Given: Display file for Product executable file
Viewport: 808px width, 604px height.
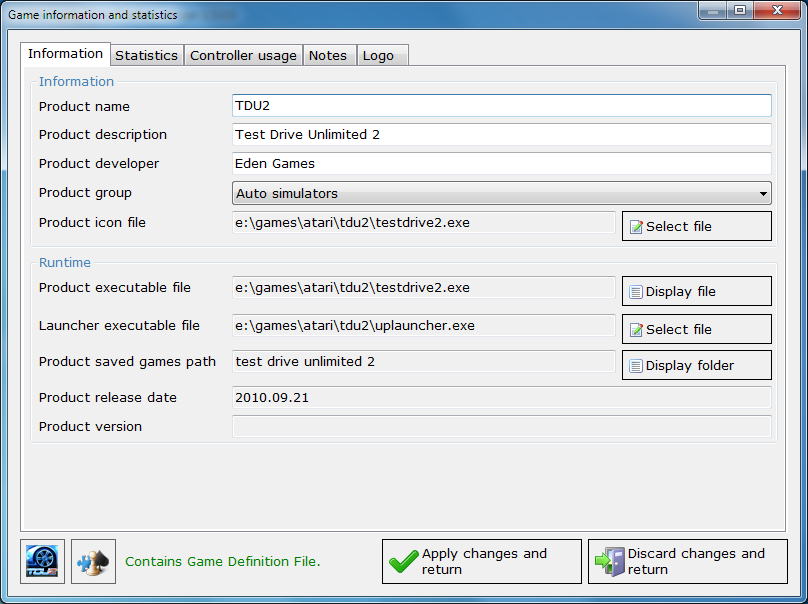Looking at the screenshot, I should point(696,291).
